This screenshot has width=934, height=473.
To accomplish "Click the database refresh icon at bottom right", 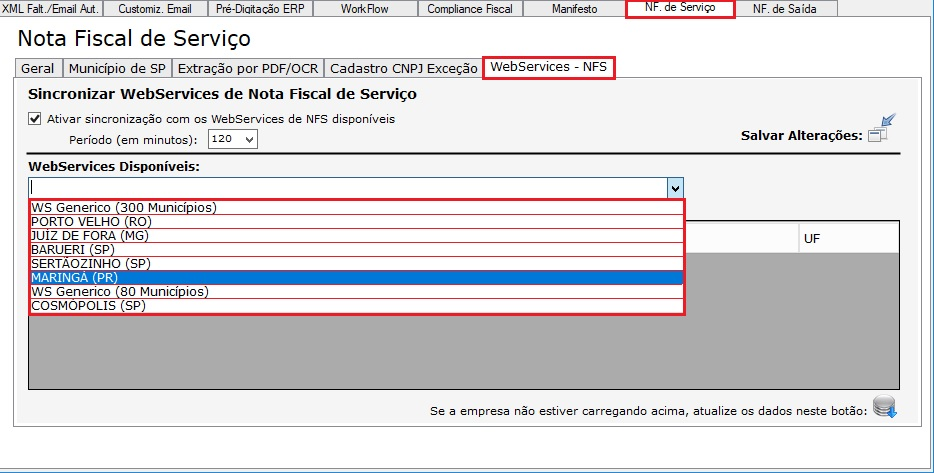I will point(884,408).
